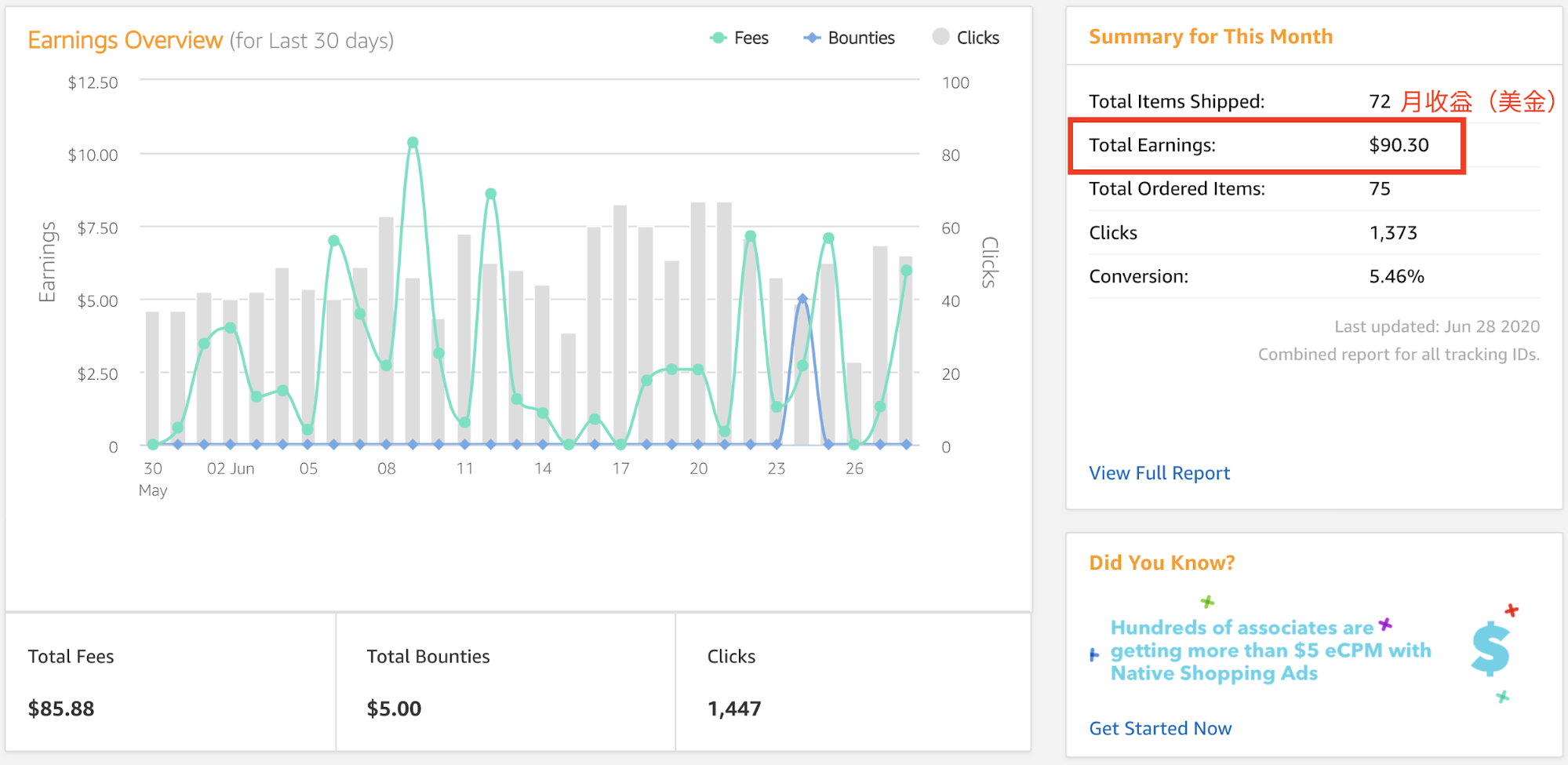1568x765 pixels.
Task: Hide the gray Clicks series via legend
Action: pyautogui.click(x=966, y=38)
